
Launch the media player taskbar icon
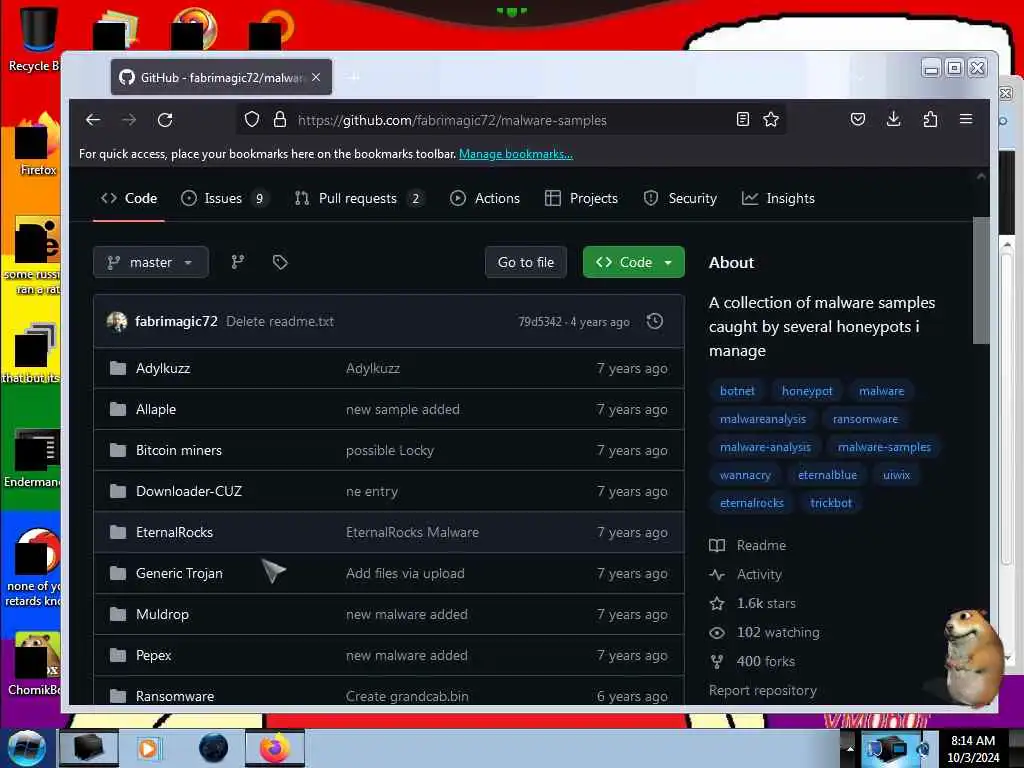(x=148, y=748)
